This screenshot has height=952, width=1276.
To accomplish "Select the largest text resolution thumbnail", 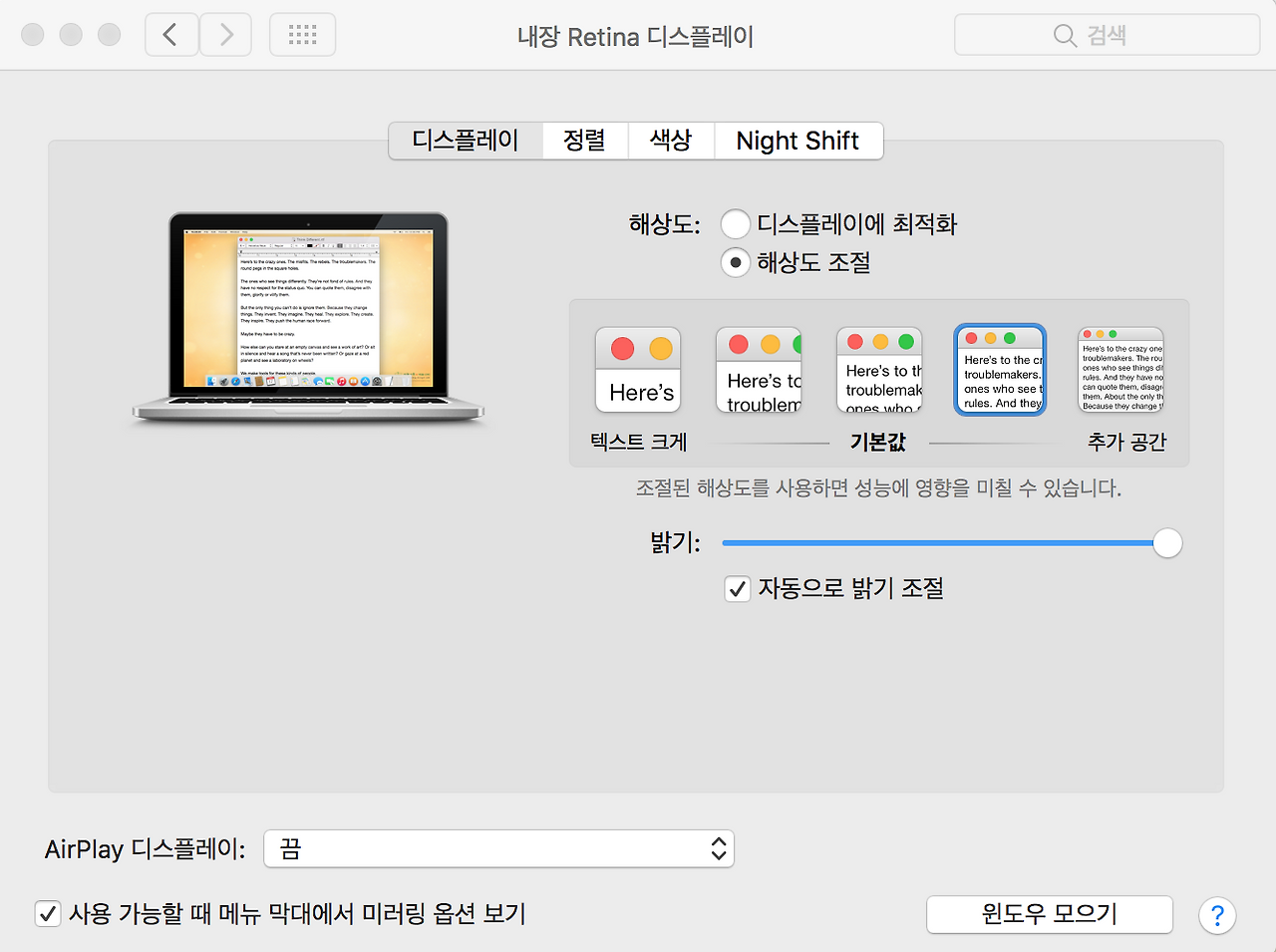I will (638, 370).
